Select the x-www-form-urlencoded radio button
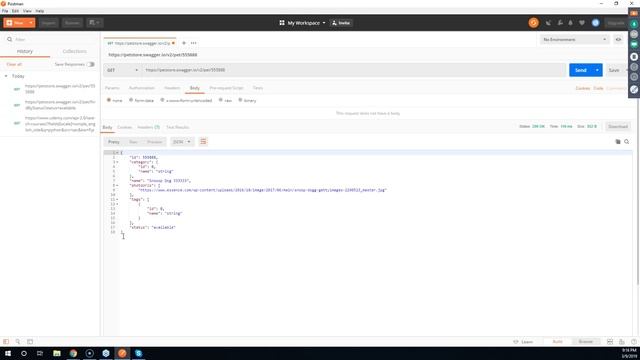Image resolution: width=640 pixels, height=360 pixels. [162, 100]
